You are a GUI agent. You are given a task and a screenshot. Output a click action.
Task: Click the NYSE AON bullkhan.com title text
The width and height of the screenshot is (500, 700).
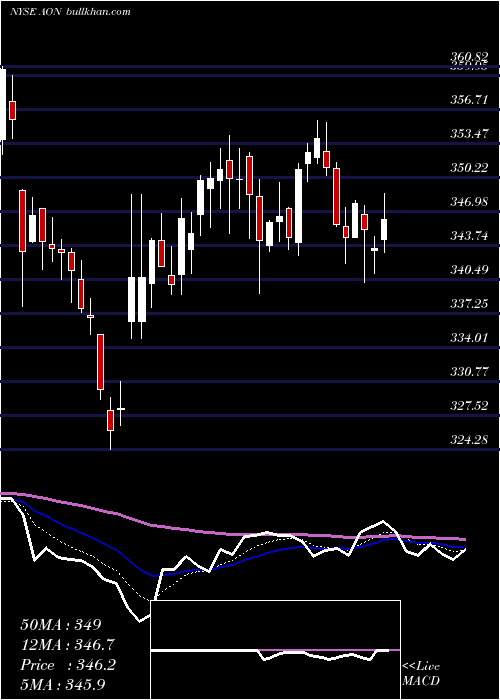coord(71,12)
